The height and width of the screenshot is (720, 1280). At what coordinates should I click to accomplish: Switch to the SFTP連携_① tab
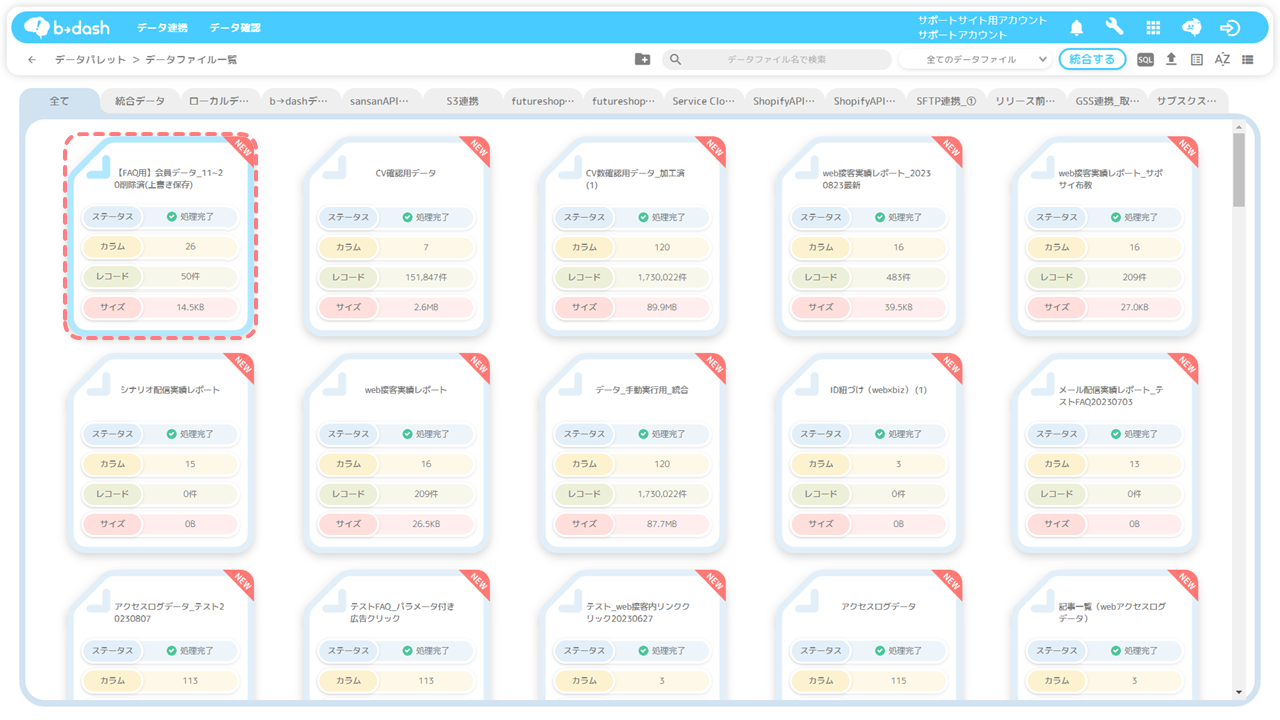945,101
